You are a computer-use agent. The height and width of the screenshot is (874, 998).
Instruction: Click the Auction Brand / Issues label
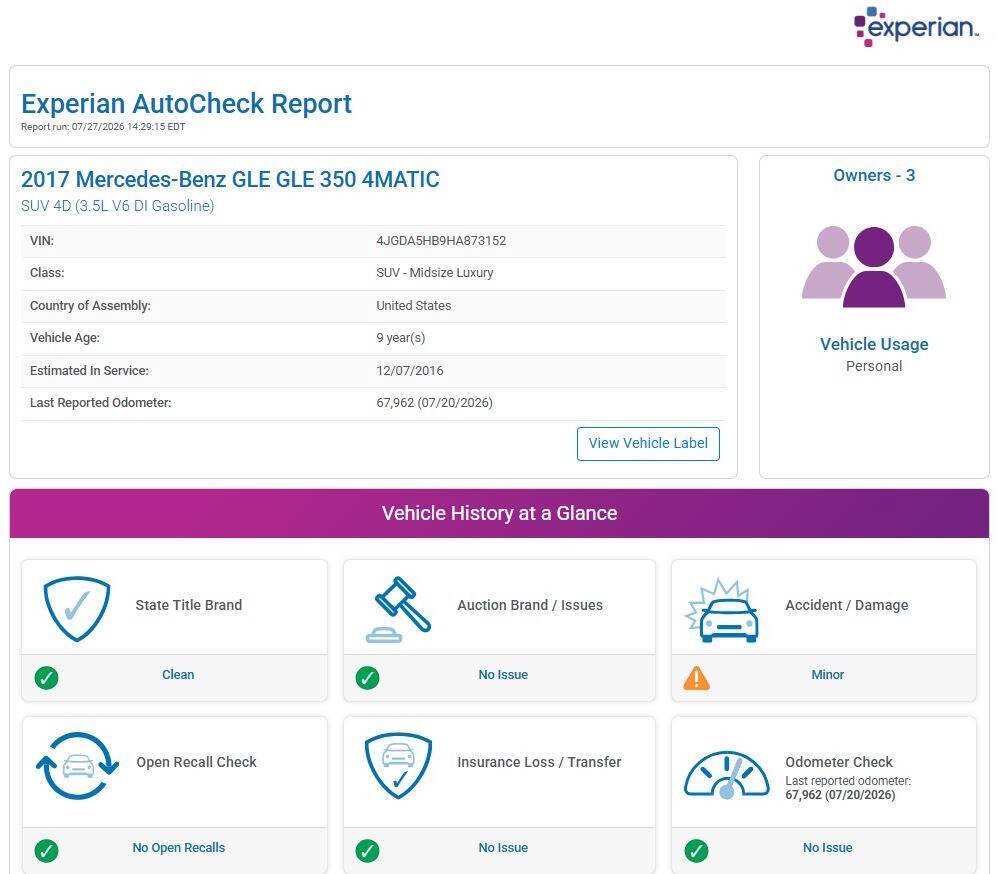(x=530, y=605)
